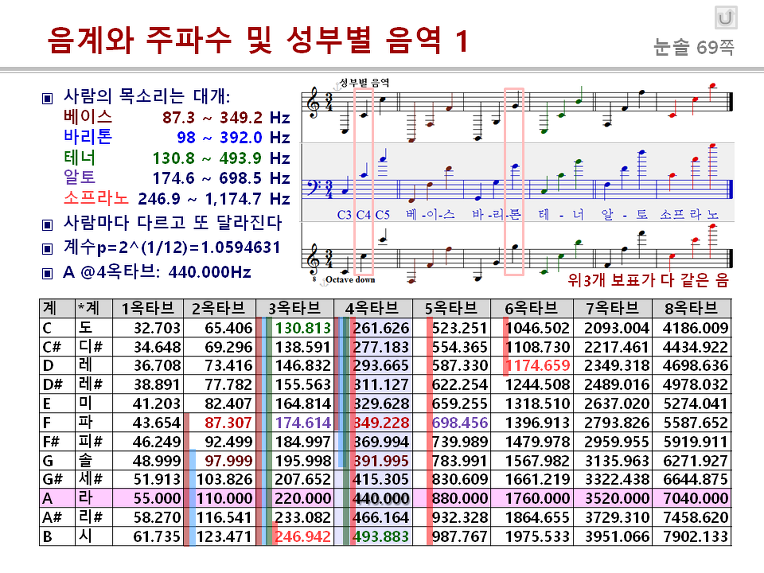Select the cell '391.995'
This screenshot has width=764, height=573.
372,461
